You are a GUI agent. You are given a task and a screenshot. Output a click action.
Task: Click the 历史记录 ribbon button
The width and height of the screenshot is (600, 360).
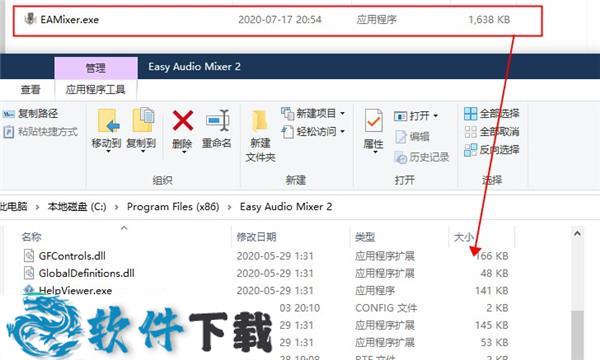click(x=422, y=157)
